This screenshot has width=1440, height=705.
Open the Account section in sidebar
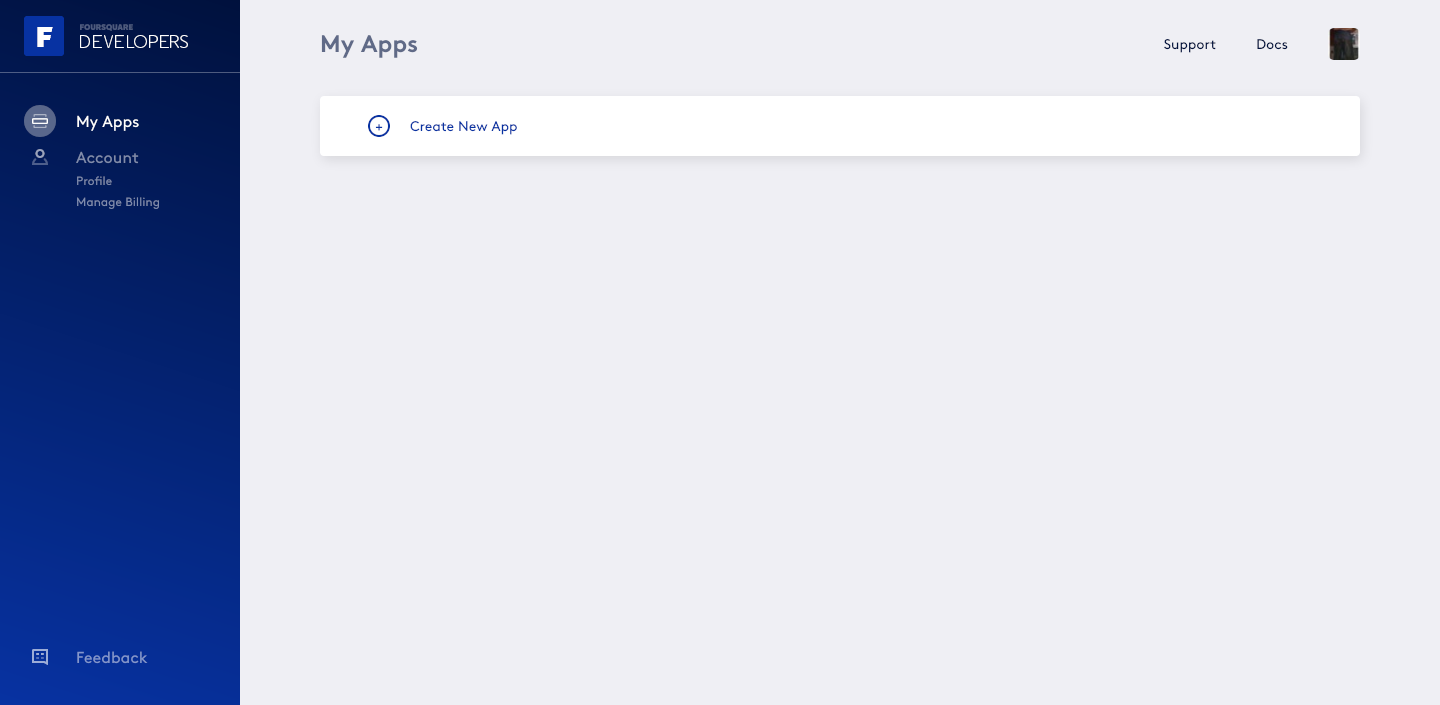[x=107, y=158]
